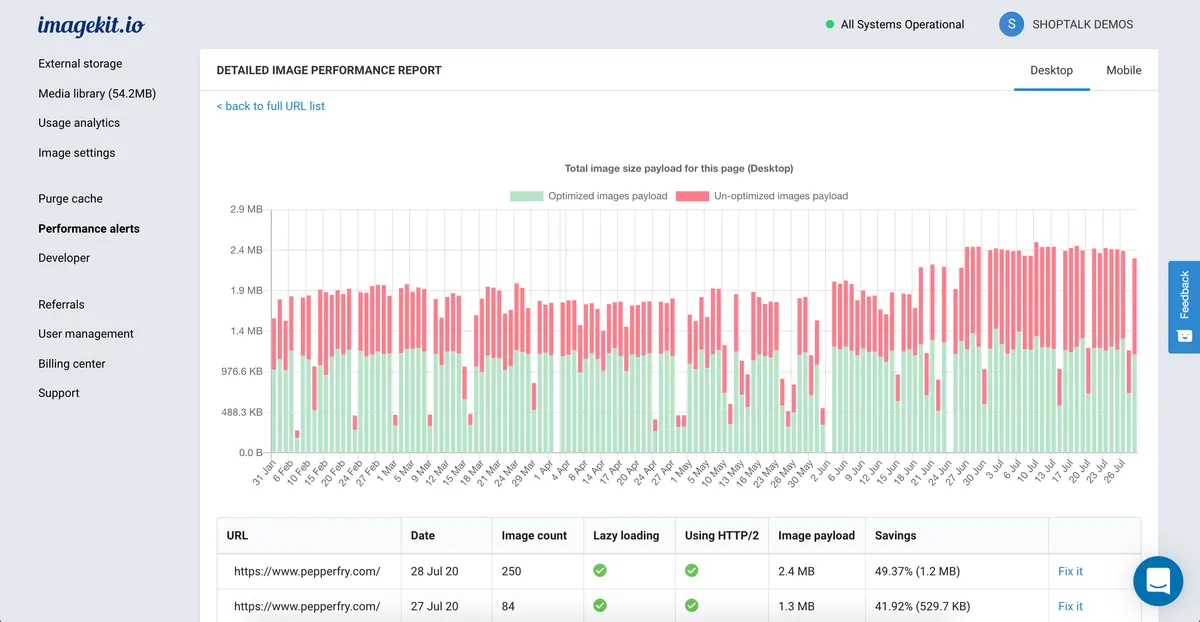Click the SHOPTALK DEMOS avatar icon
The width and height of the screenshot is (1200, 622).
(x=1011, y=25)
